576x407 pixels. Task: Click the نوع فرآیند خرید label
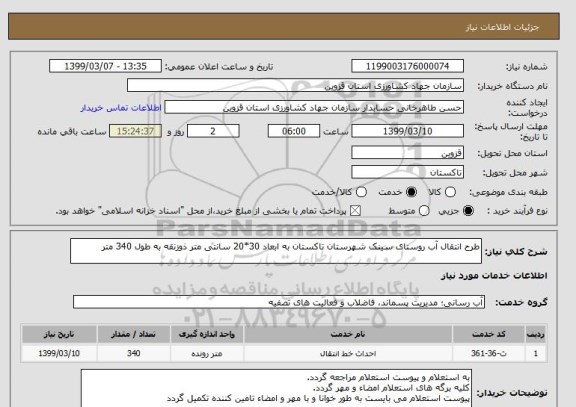click(x=517, y=211)
